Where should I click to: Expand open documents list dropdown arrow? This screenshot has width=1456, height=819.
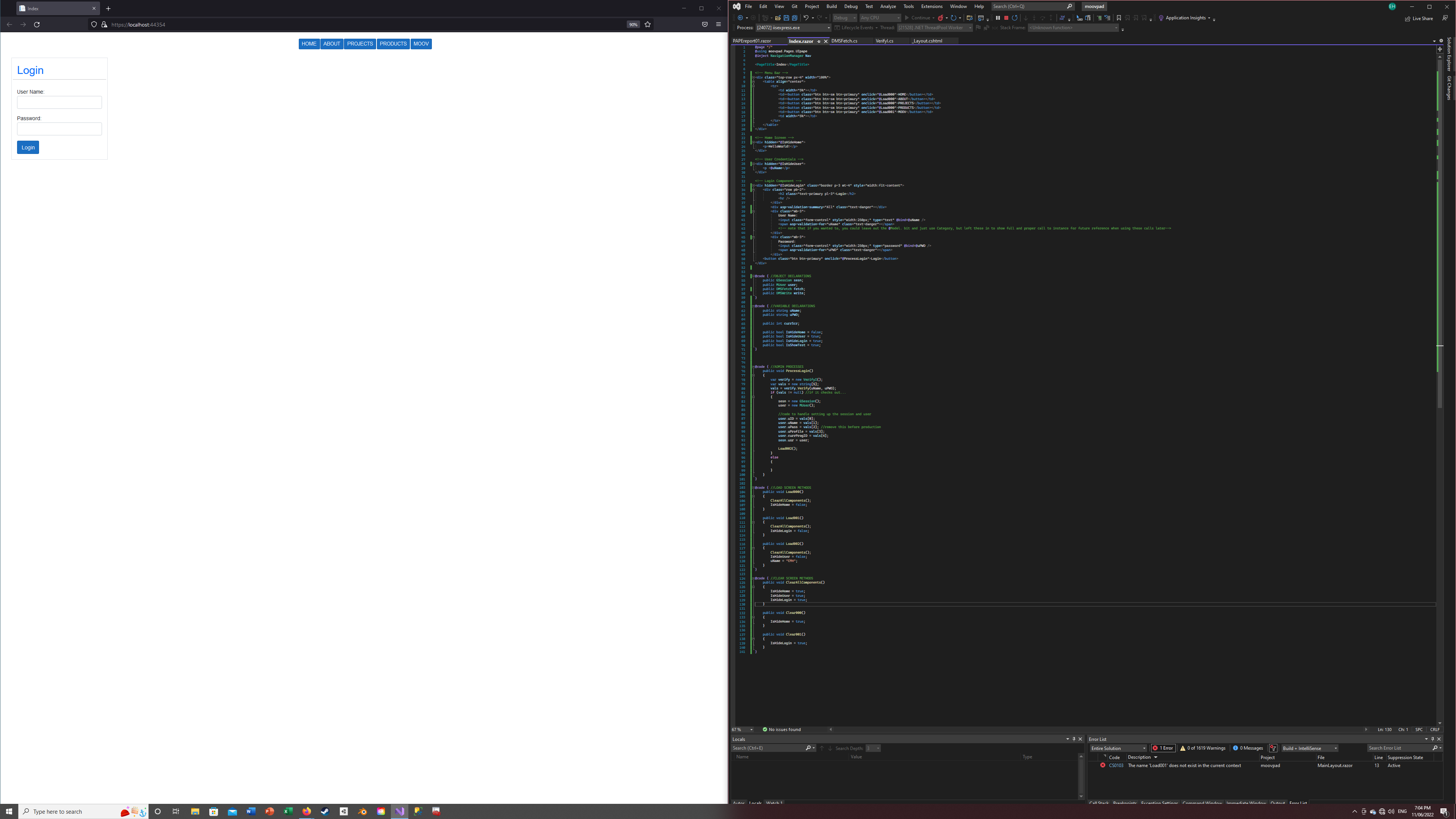point(1434,41)
